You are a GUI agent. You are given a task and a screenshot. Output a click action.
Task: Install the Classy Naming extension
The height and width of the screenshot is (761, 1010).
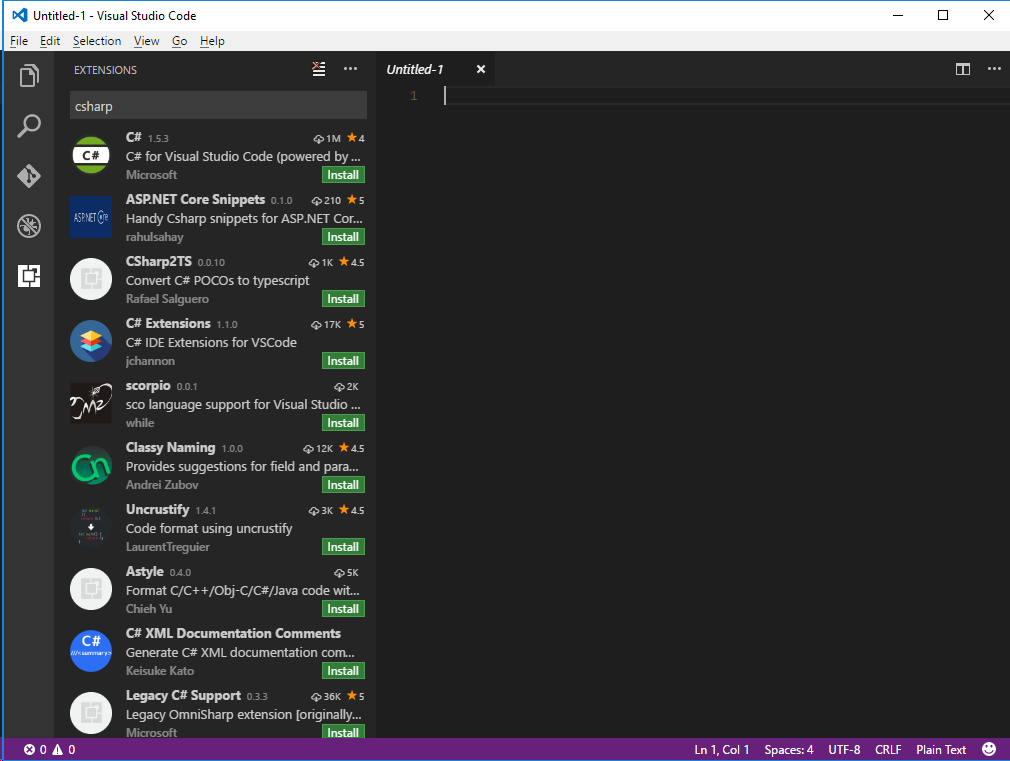(x=343, y=485)
